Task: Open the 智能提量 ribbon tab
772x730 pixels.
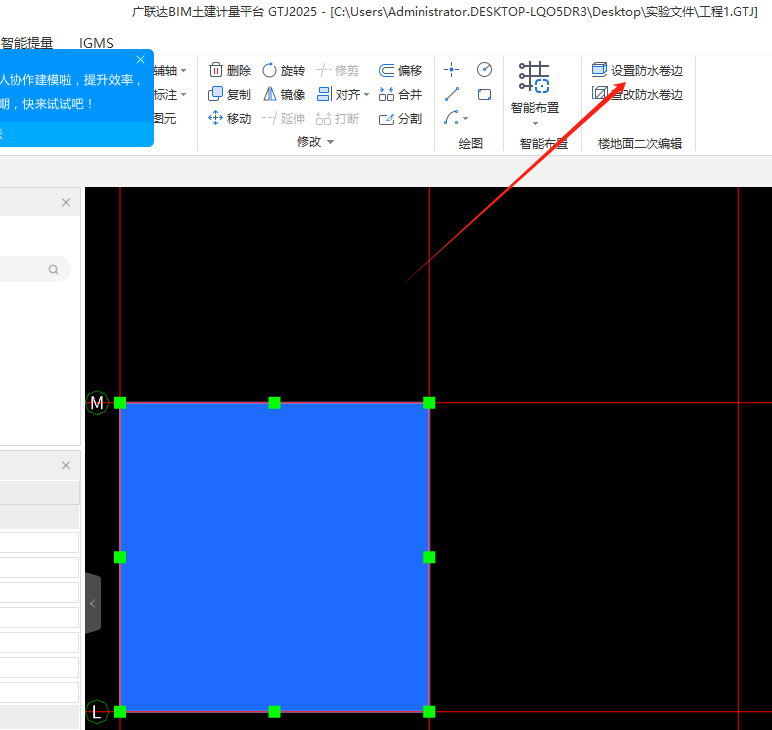Action: coord(27,43)
